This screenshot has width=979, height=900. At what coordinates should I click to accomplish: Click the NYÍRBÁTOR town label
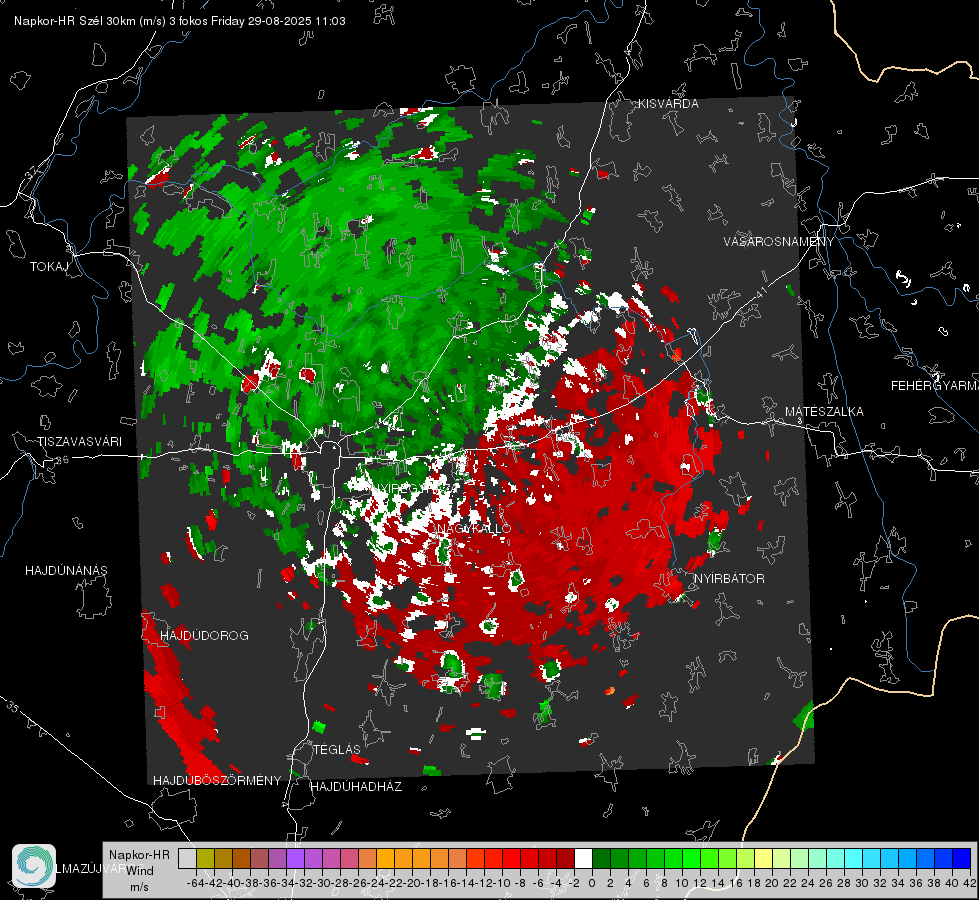tap(729, 578)
